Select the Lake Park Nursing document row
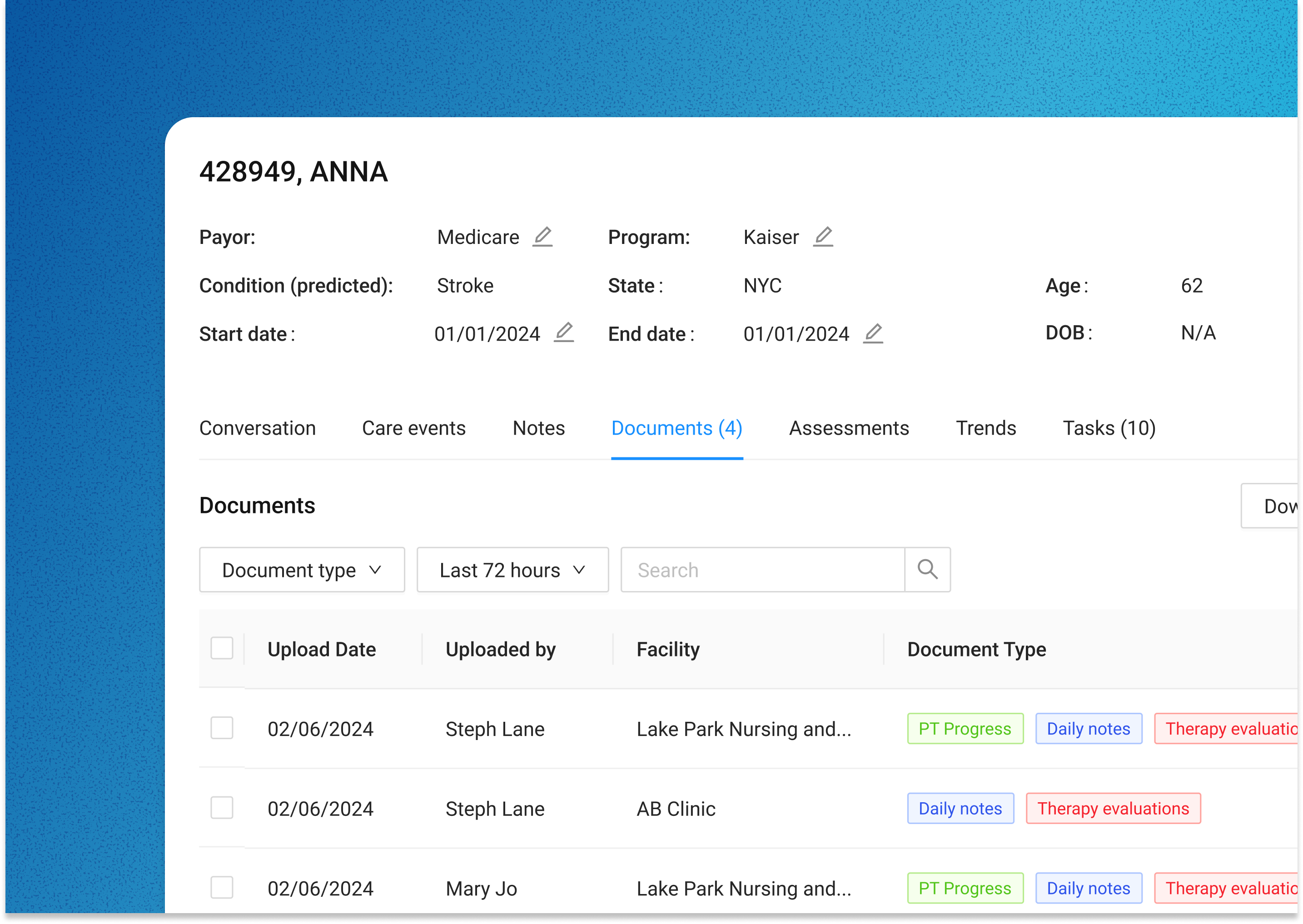The image size is (1303, 924). pyautogui.click(x=222, y=728)
